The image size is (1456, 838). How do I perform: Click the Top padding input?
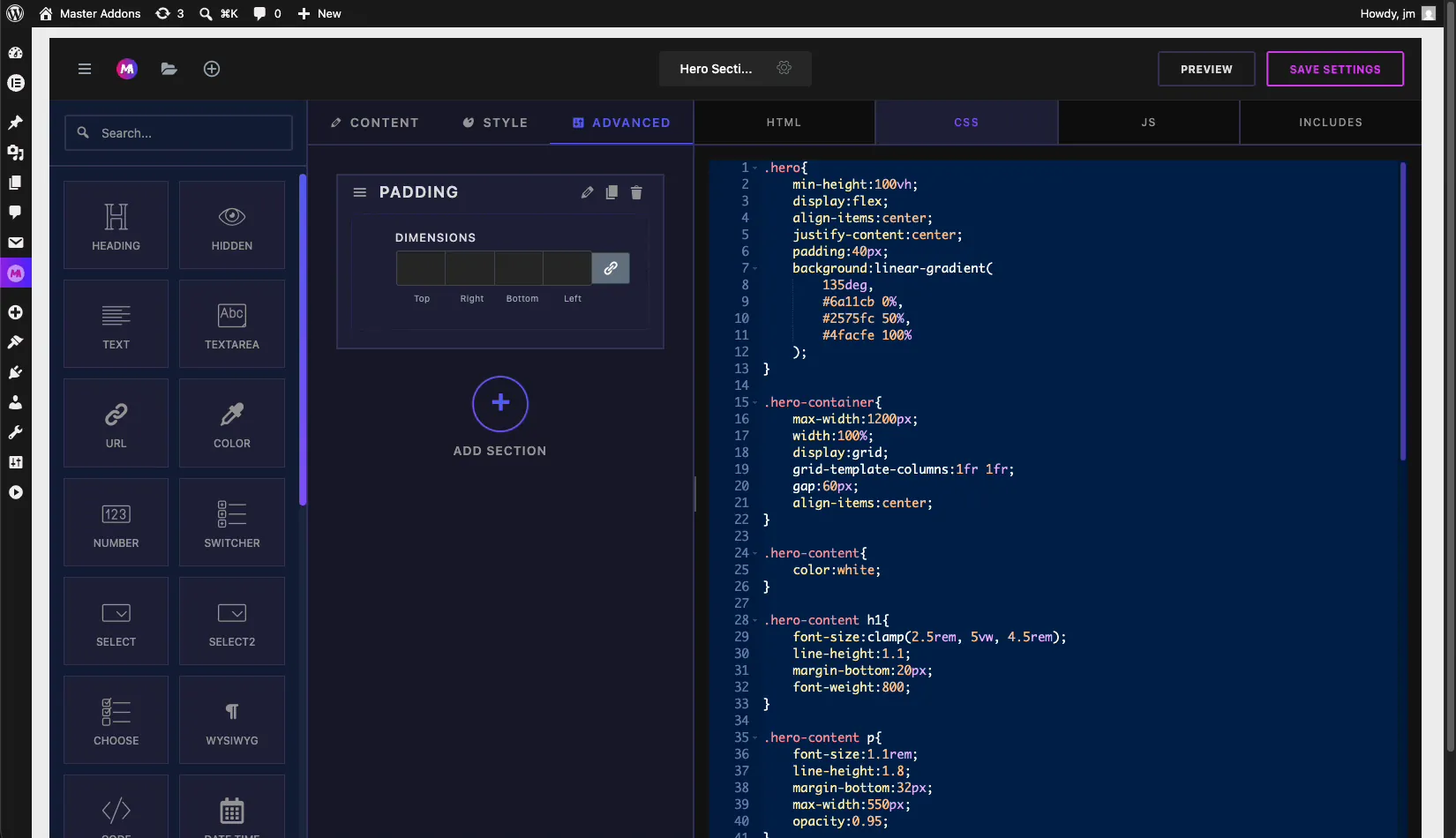(x=421, y=268)
